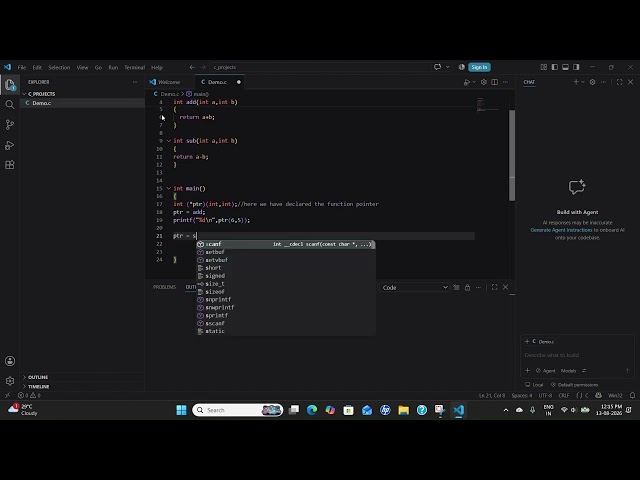This screenshot has height=480, width=640.
Task: Switch to the PROBLEMS panel tab
Action: [164, 287]
